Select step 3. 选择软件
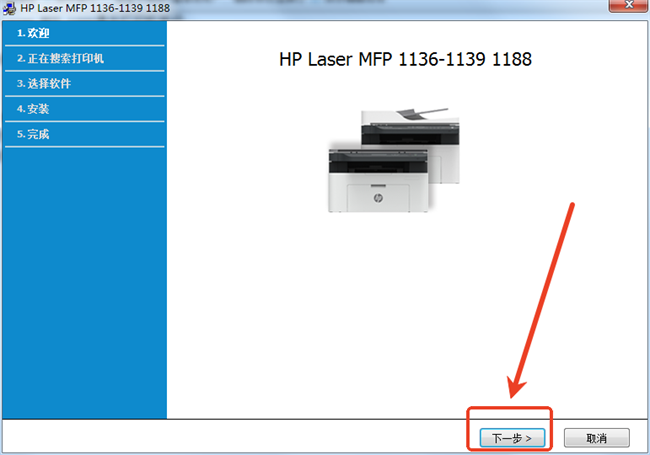 [x=85, y=84]
